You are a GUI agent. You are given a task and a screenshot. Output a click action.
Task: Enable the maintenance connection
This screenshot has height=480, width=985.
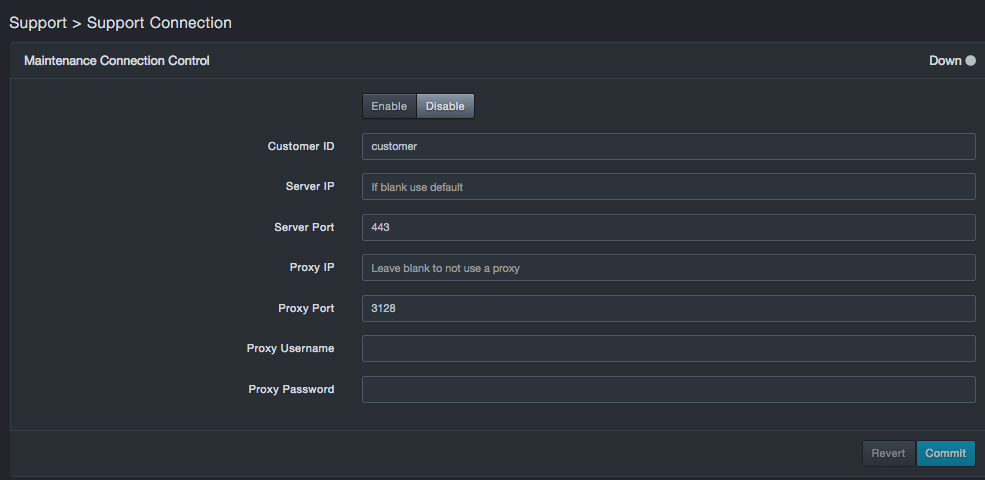point(389,106)
